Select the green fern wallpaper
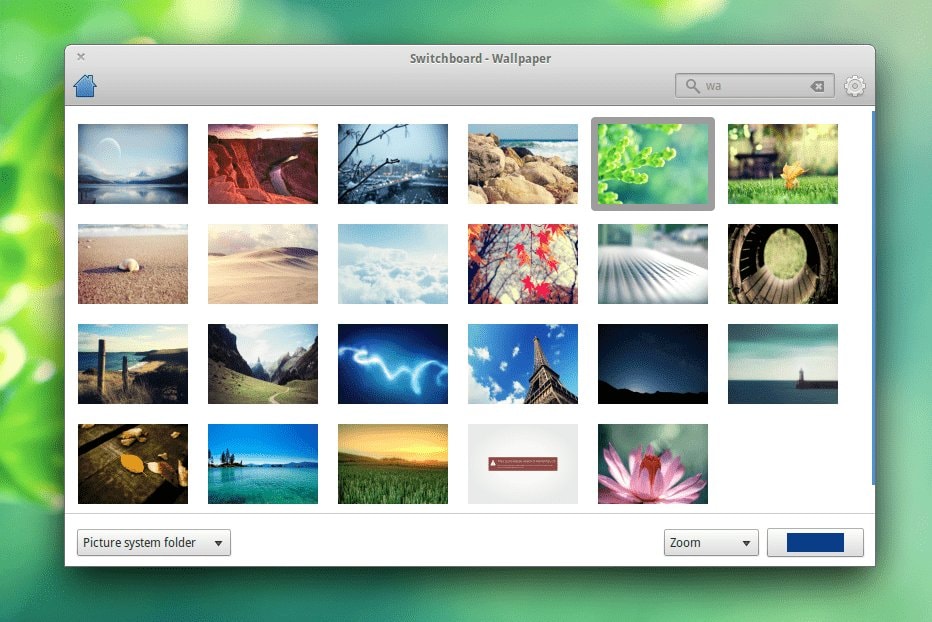Image resolution: width=932 pixels, height=622 pixels. coord(652,163)
